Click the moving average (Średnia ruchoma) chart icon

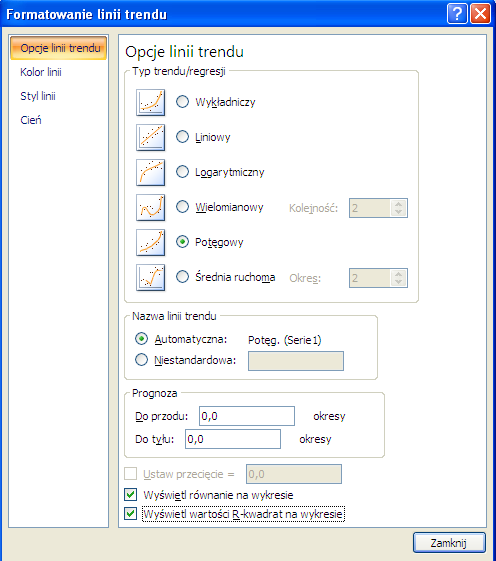pyautogui.click(x=151, y=278)
